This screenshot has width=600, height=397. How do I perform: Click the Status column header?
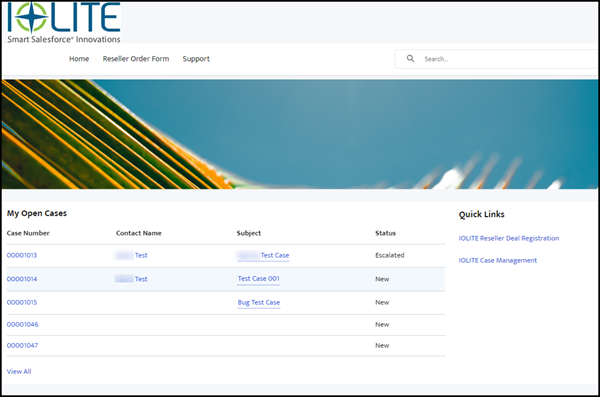click(x=385, y=233)
